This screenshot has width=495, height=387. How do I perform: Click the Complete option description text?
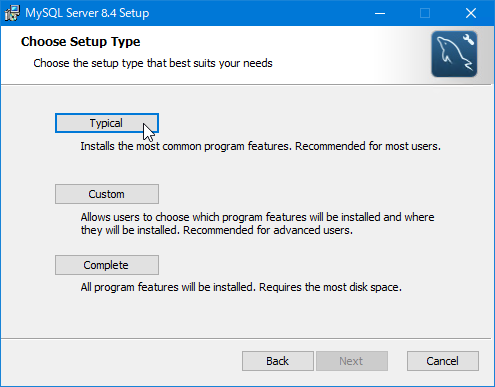click(x=241, y=287)
